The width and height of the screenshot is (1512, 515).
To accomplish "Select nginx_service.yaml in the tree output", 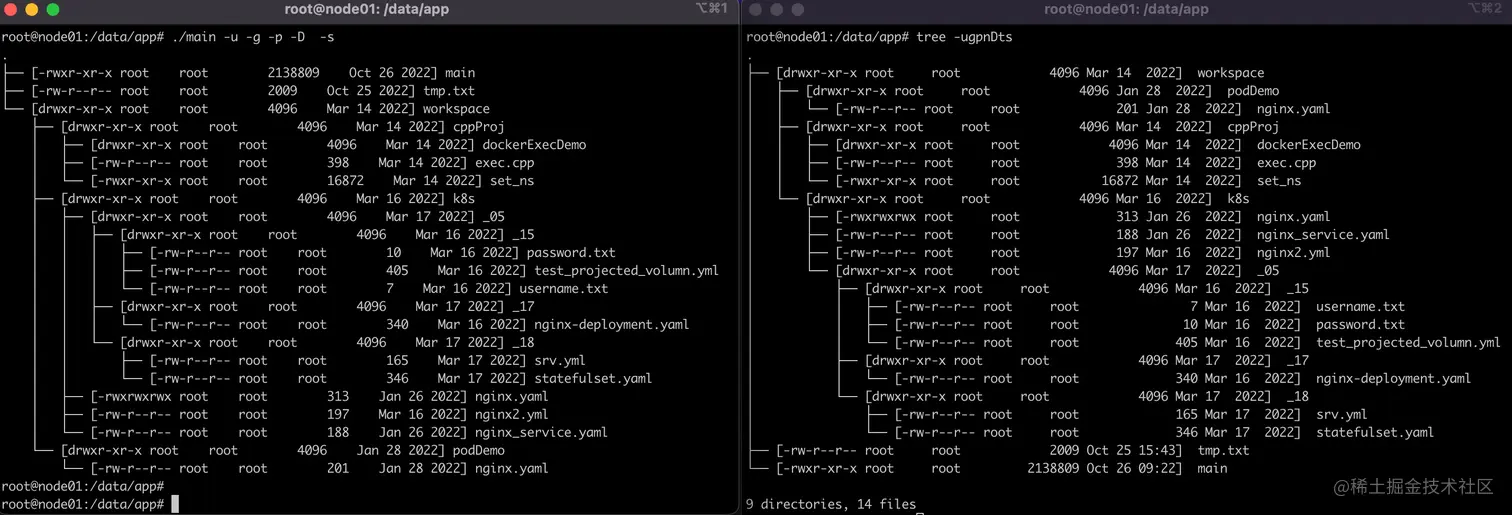I will (1323, 235).
